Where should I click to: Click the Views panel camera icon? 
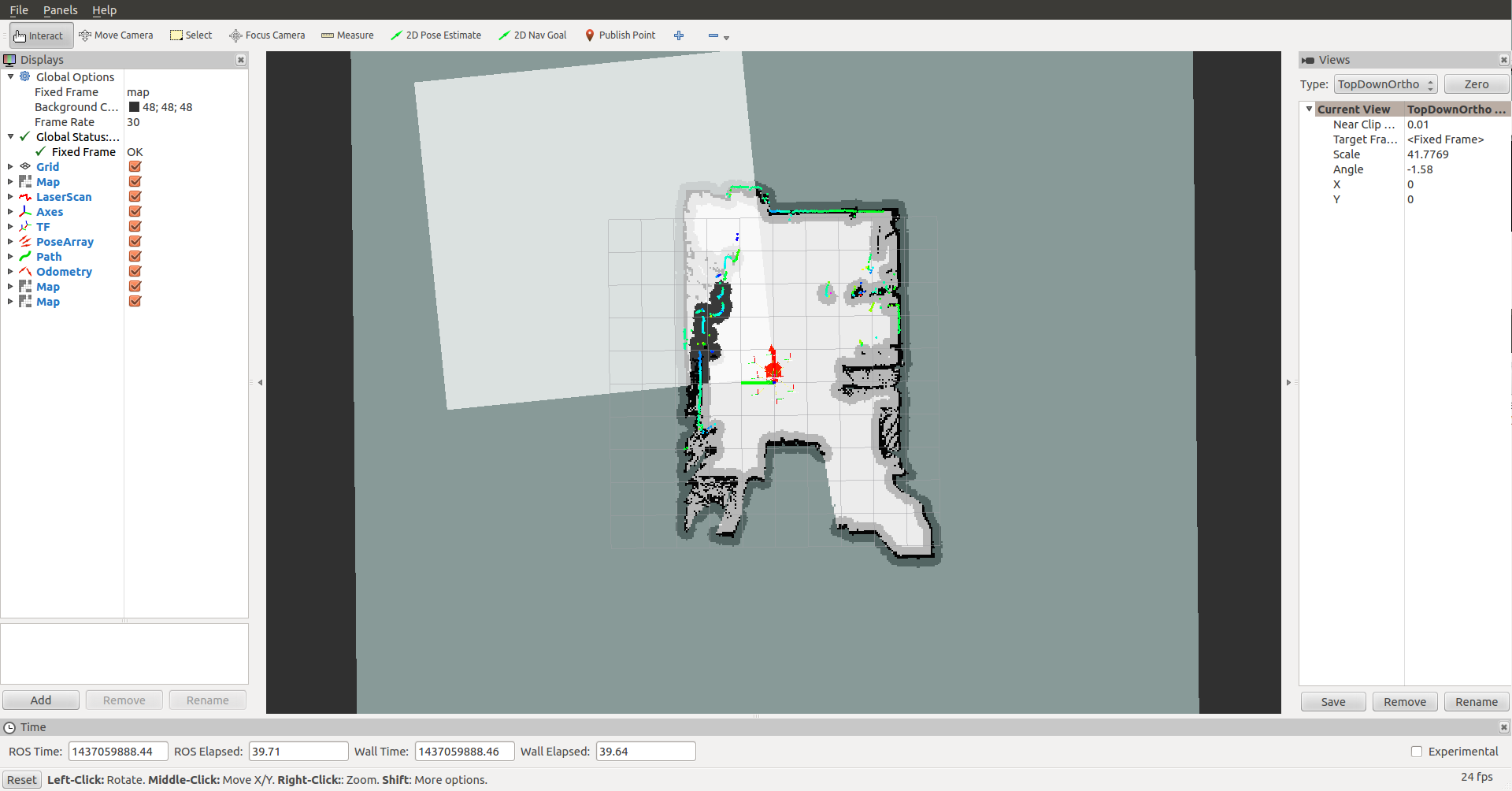coord(1308,60)
